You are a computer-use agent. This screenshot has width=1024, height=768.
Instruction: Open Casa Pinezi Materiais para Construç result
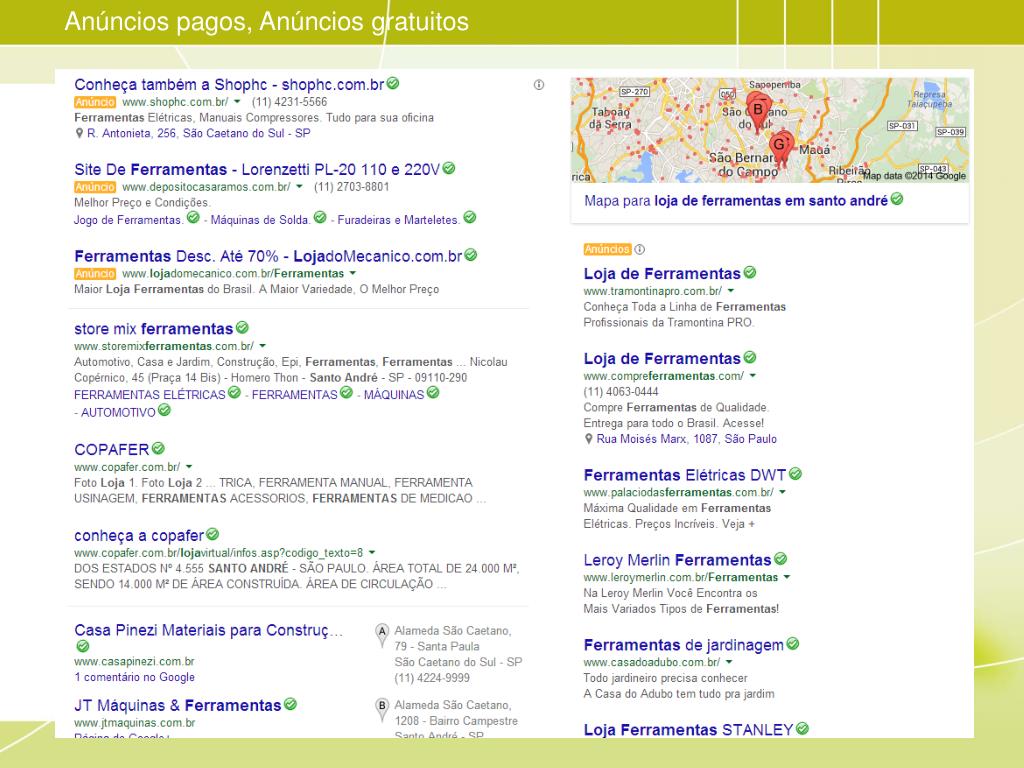(208, 630)
